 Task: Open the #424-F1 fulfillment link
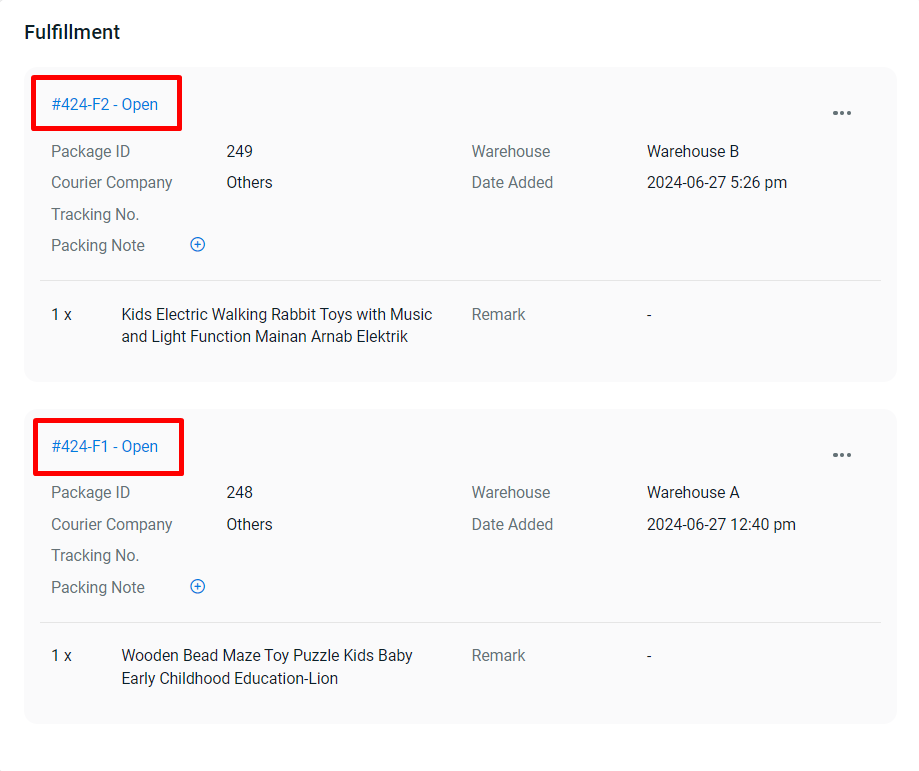[x=104, y=446]
